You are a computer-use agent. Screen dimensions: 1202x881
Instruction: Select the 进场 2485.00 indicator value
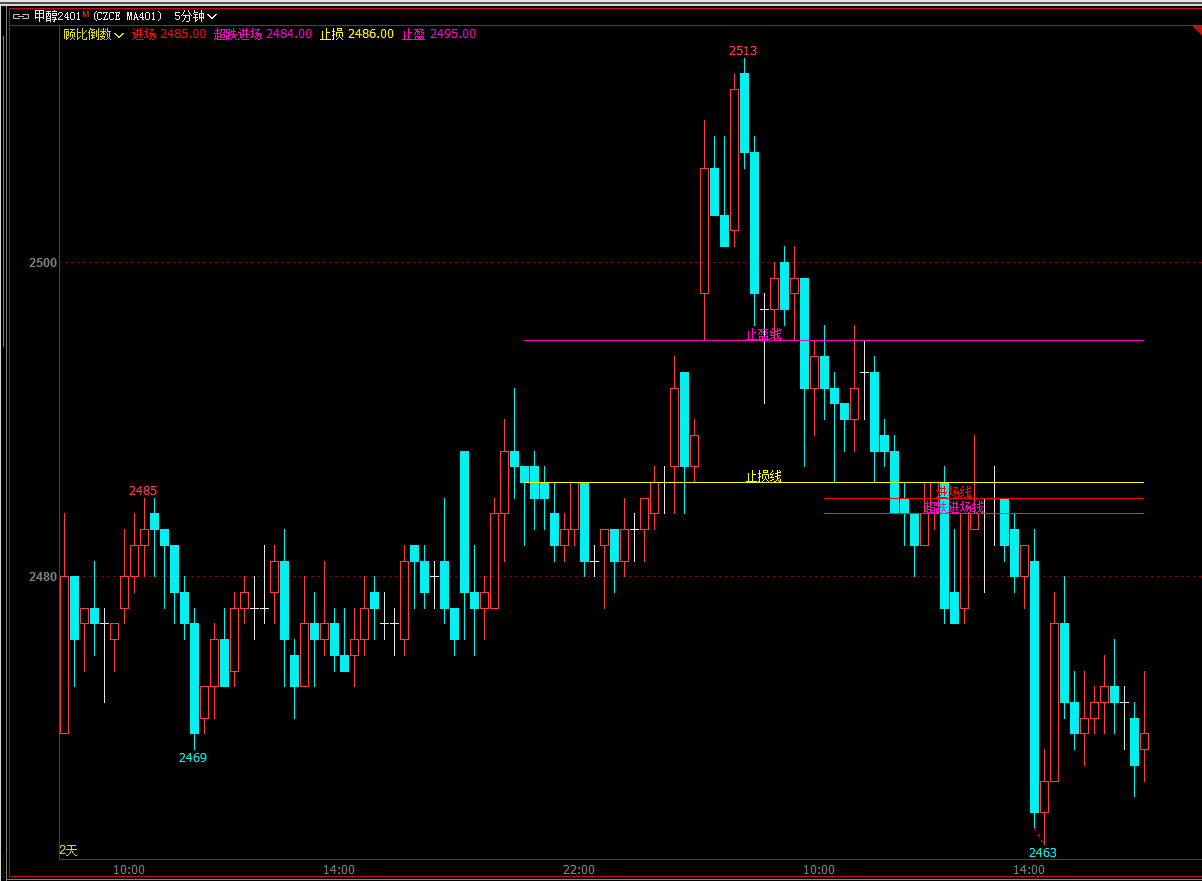(169, 34)
